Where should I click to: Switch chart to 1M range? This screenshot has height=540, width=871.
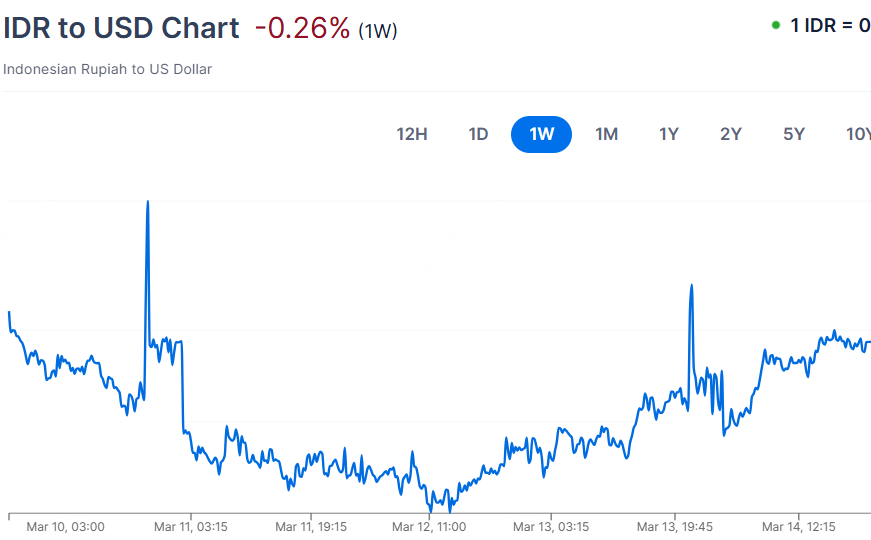606,134
